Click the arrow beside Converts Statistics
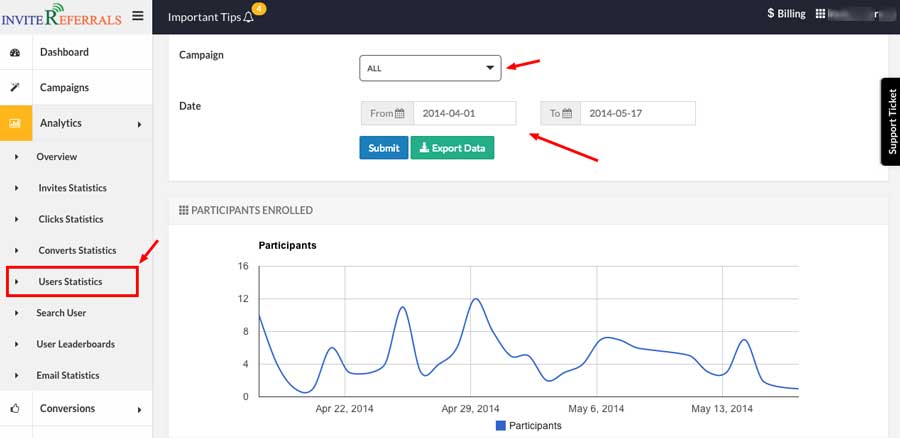The width and height of the screenshot is (900, 438). (17, 250)
